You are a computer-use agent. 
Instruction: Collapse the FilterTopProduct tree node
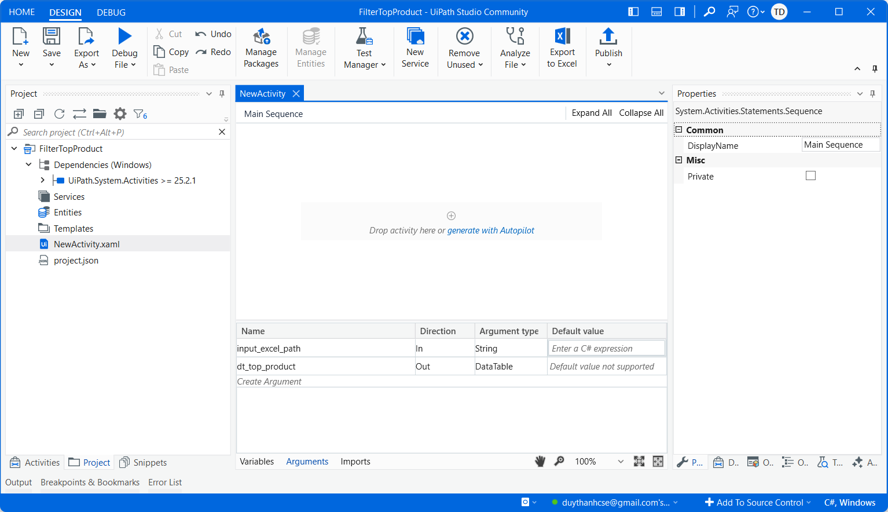pyautogui.click(x=14, y=148)
